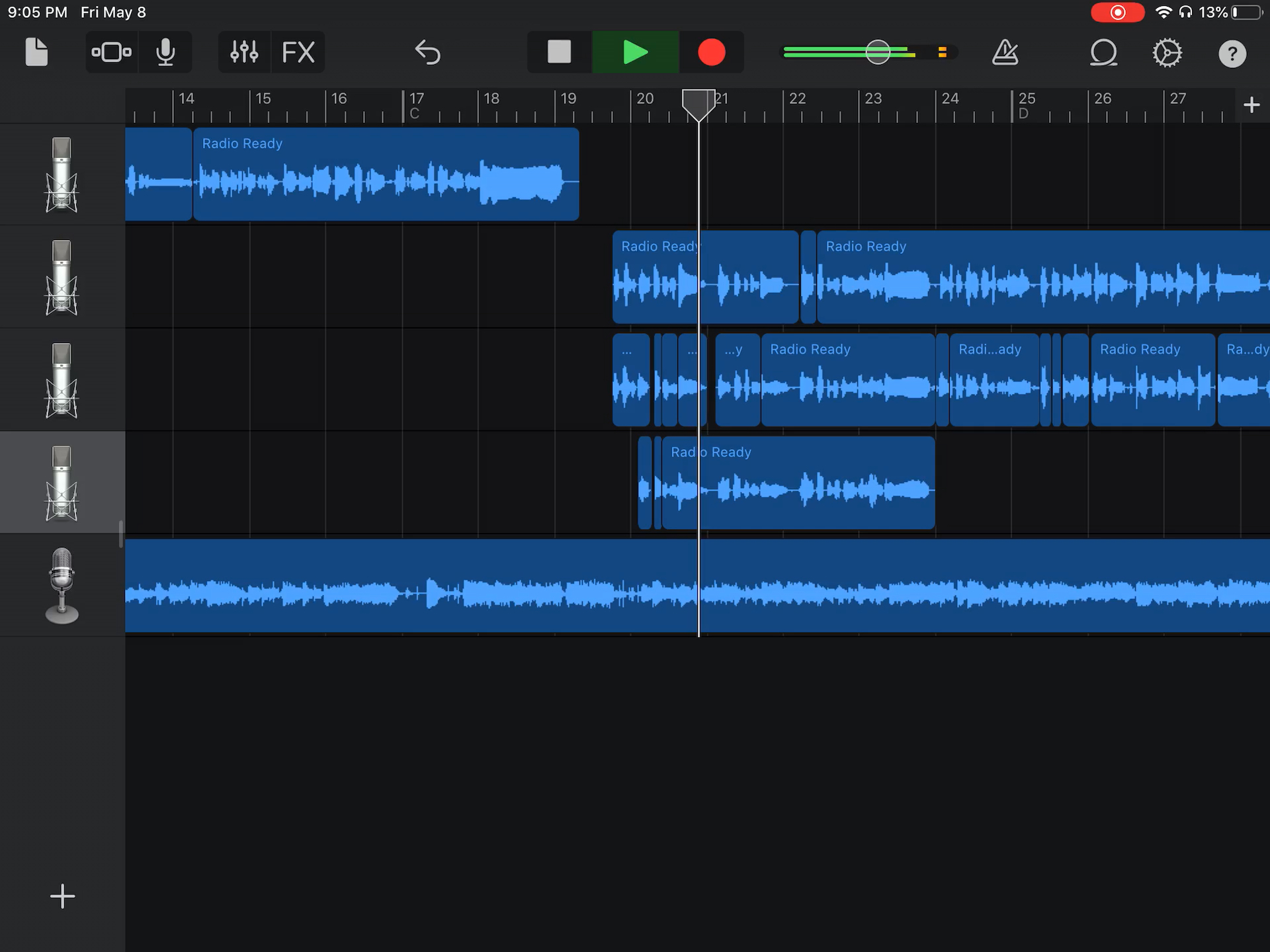
Task: Open My Songs document browser
Action: point(36,52)
